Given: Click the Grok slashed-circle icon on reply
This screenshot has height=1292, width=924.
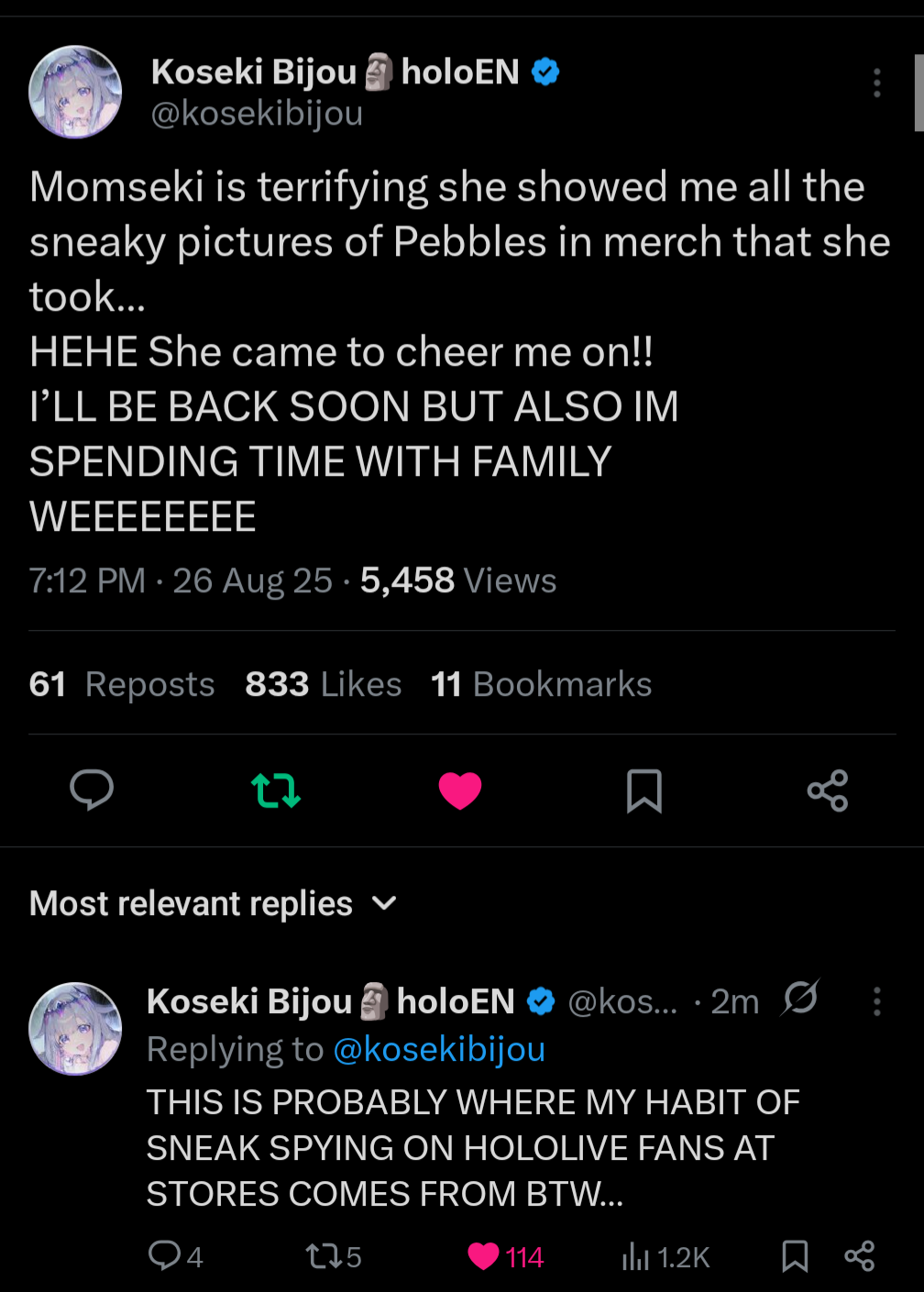Looking at the screenshot, I should pos(799,998).
